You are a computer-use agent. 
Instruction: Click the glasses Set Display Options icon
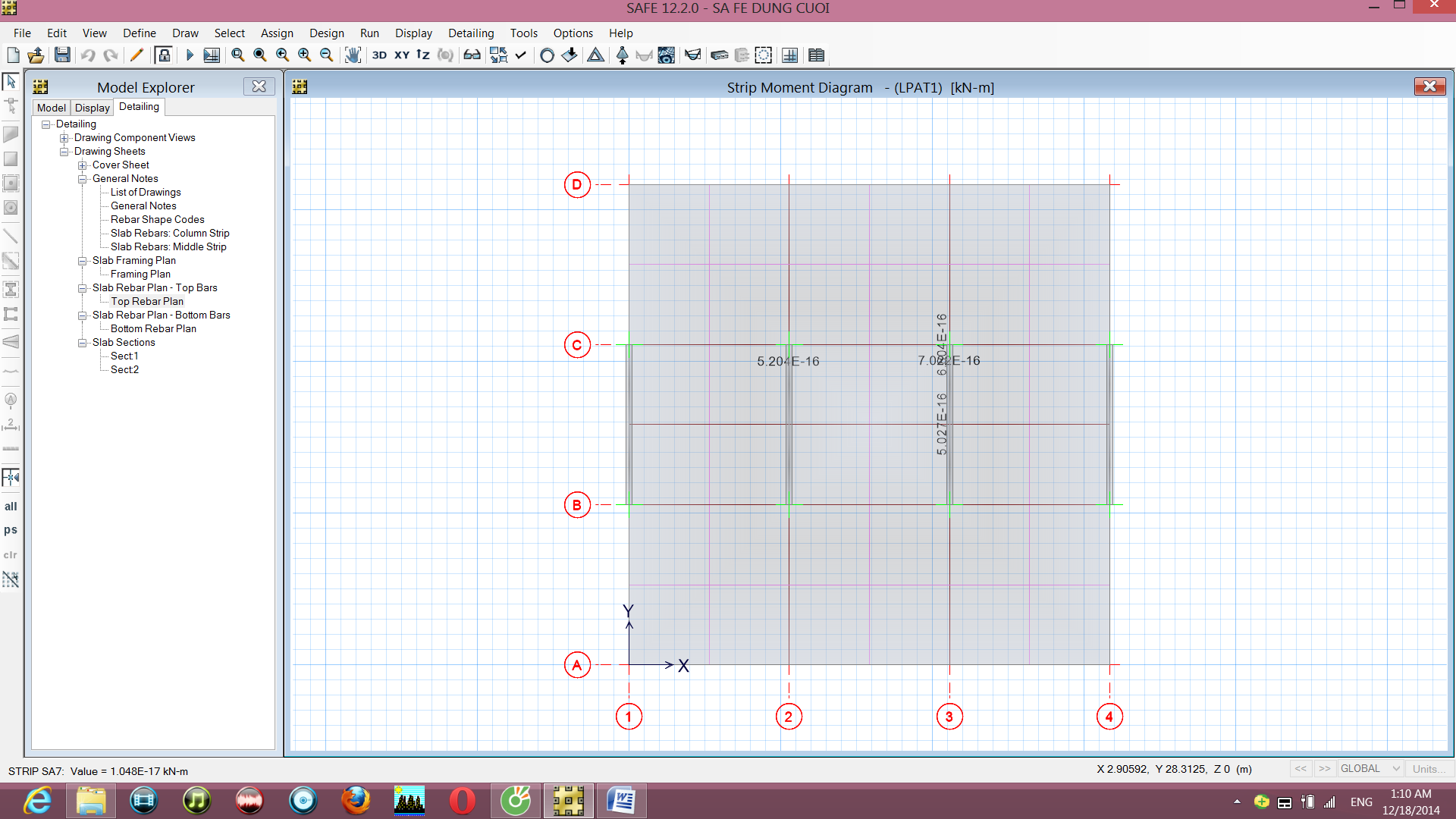point(472,55)
